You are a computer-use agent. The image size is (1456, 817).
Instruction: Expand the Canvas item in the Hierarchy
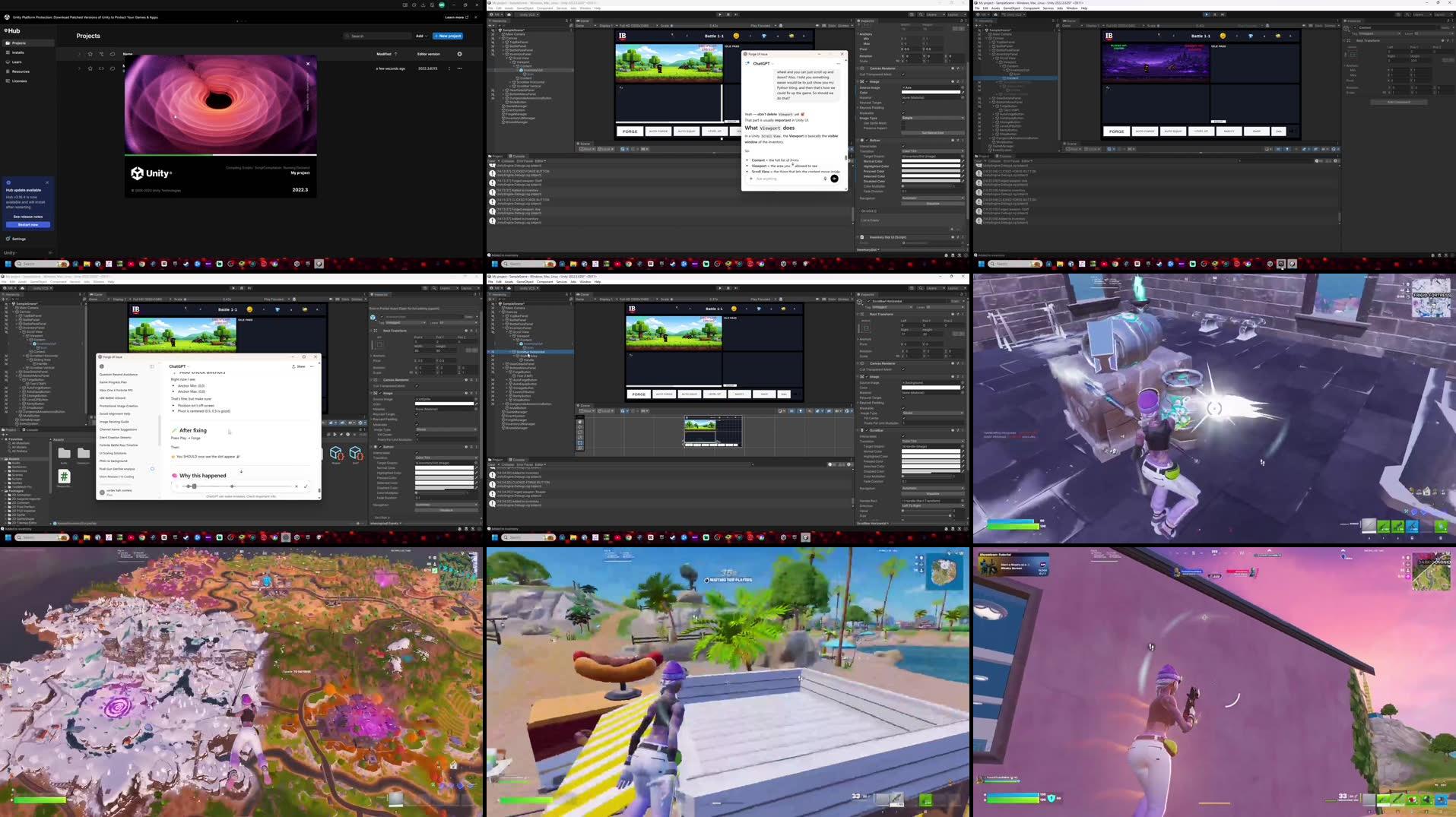click(500, 38)
